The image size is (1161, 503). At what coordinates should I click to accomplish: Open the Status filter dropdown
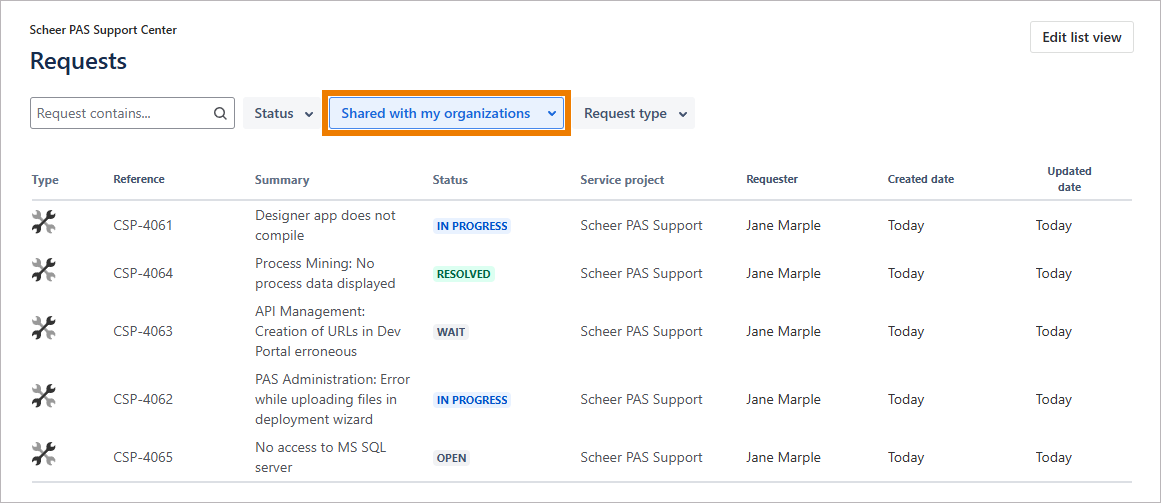283,114
